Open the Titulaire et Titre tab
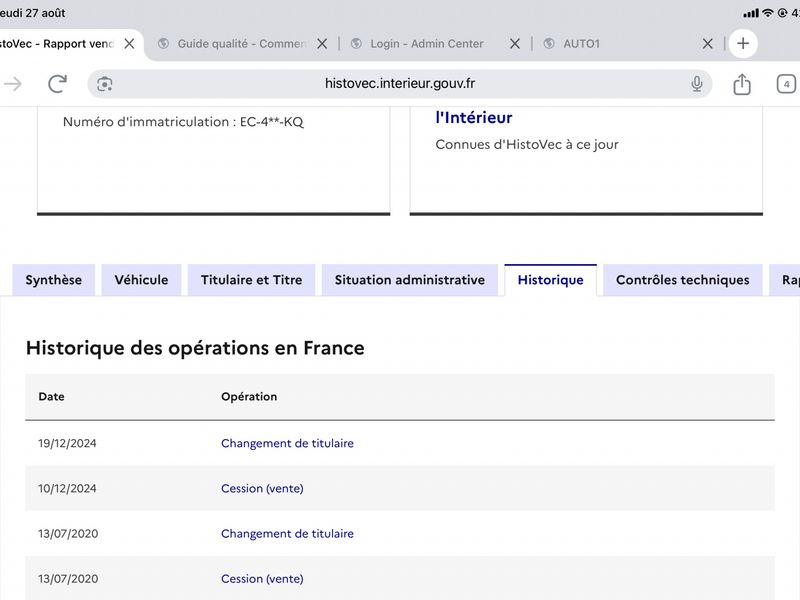Viewport: 800px width, 600px height. (252, 280)
